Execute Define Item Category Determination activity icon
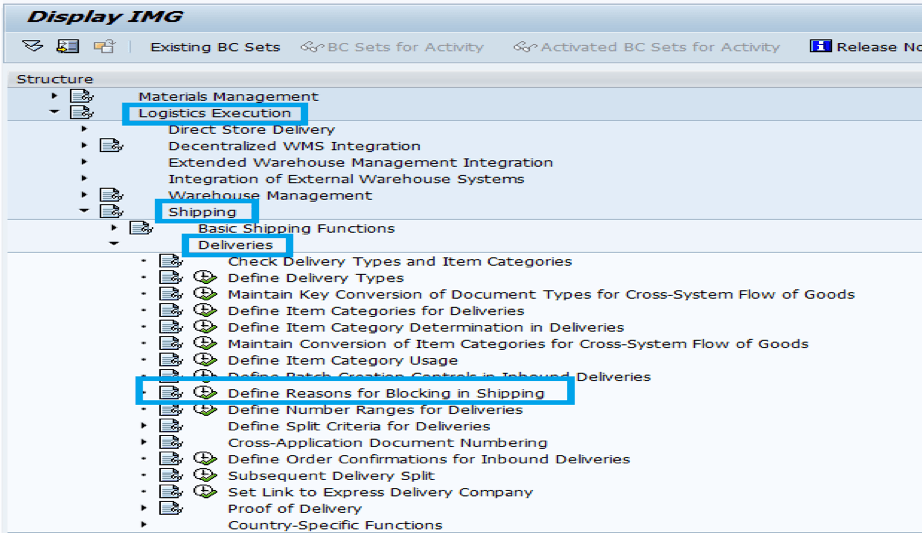This screenshot has width=922, height=533. [x=205, y=327]
